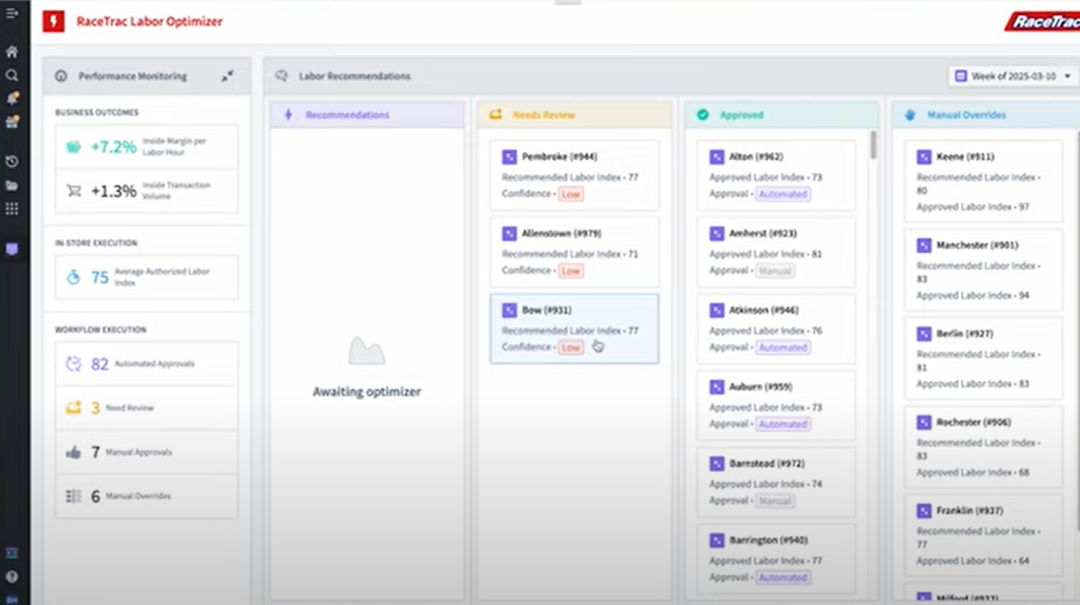Viewport: 1080px width, 605px height.
Task: Click the Keene card store icon
Action: tap(924, 157)
